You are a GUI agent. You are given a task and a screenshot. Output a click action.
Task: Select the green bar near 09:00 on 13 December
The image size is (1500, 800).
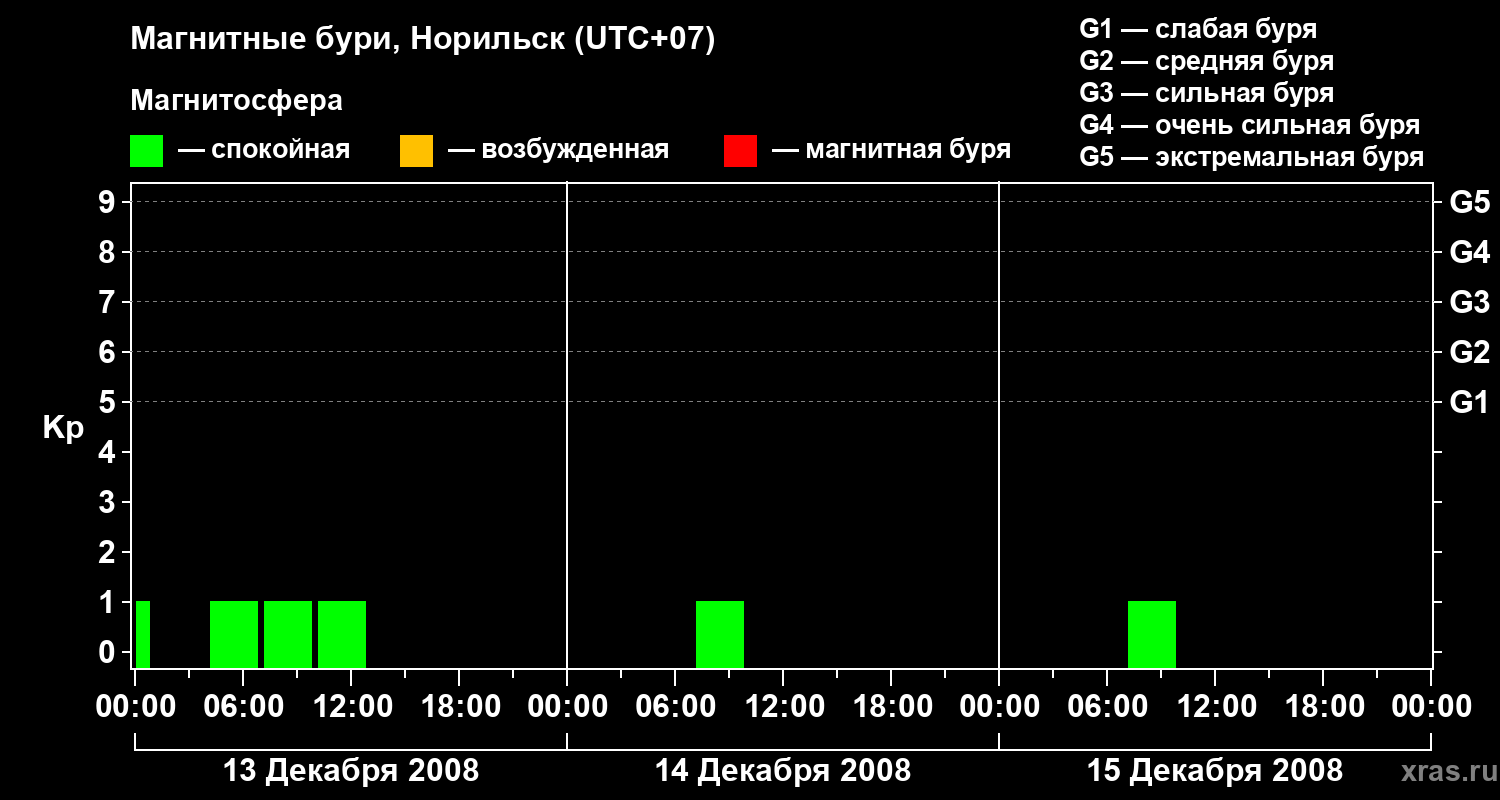(x=288, y=634)
